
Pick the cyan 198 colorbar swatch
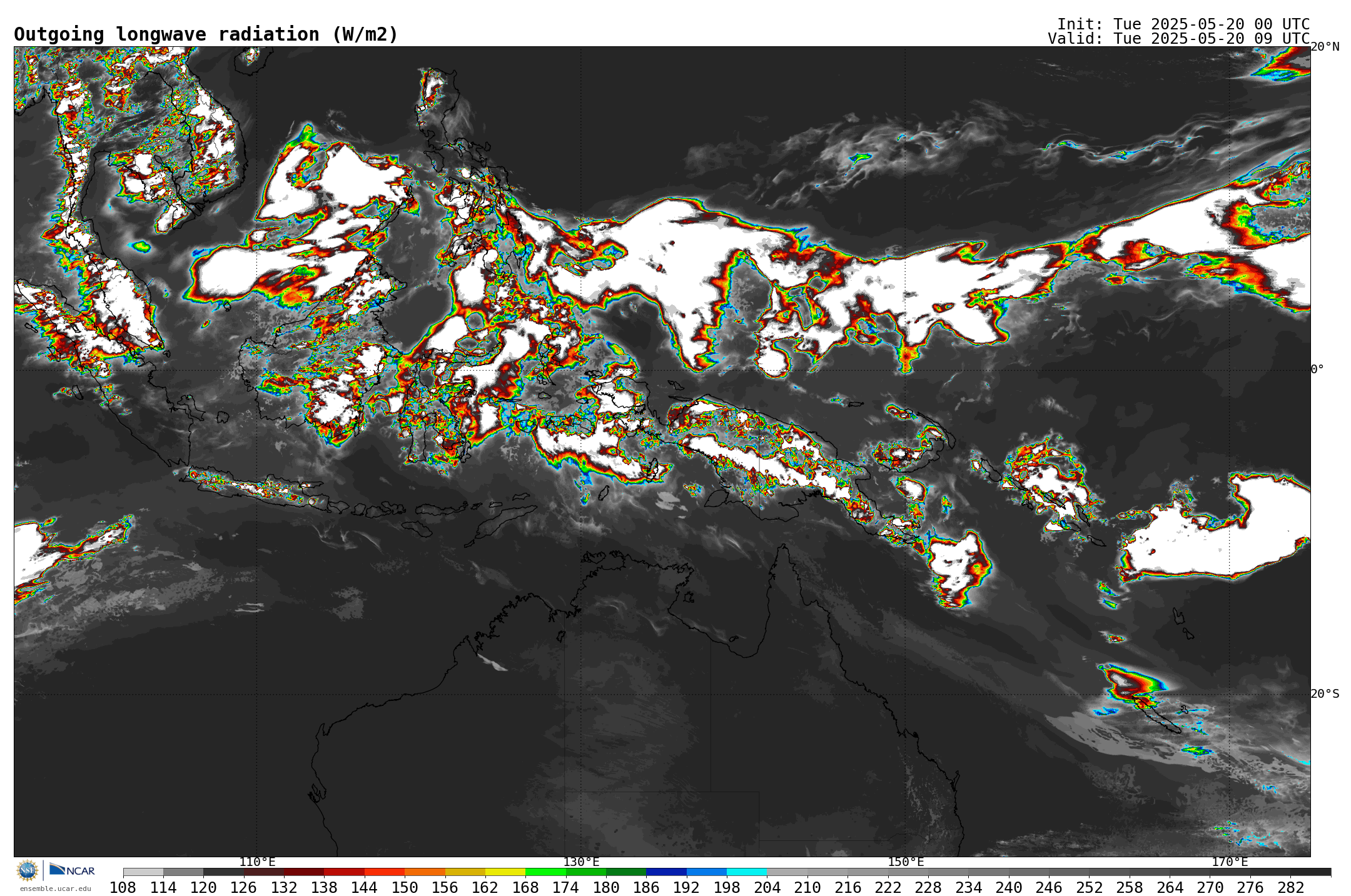[747, 872]
